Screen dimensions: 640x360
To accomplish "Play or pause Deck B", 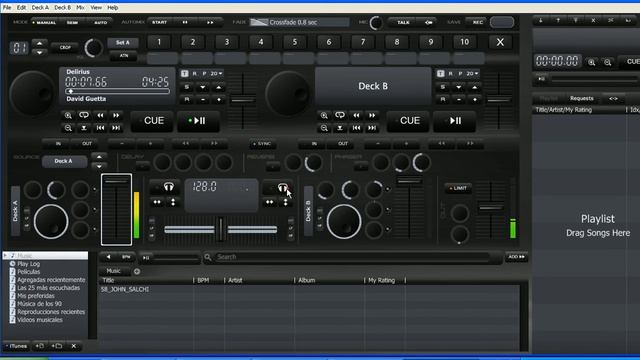I will click(x=454, y=121).
